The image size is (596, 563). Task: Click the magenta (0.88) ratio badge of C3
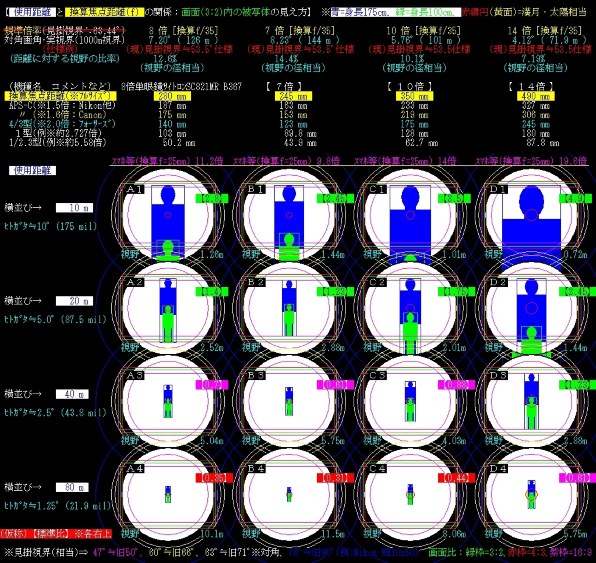click(x=457, y=385)
